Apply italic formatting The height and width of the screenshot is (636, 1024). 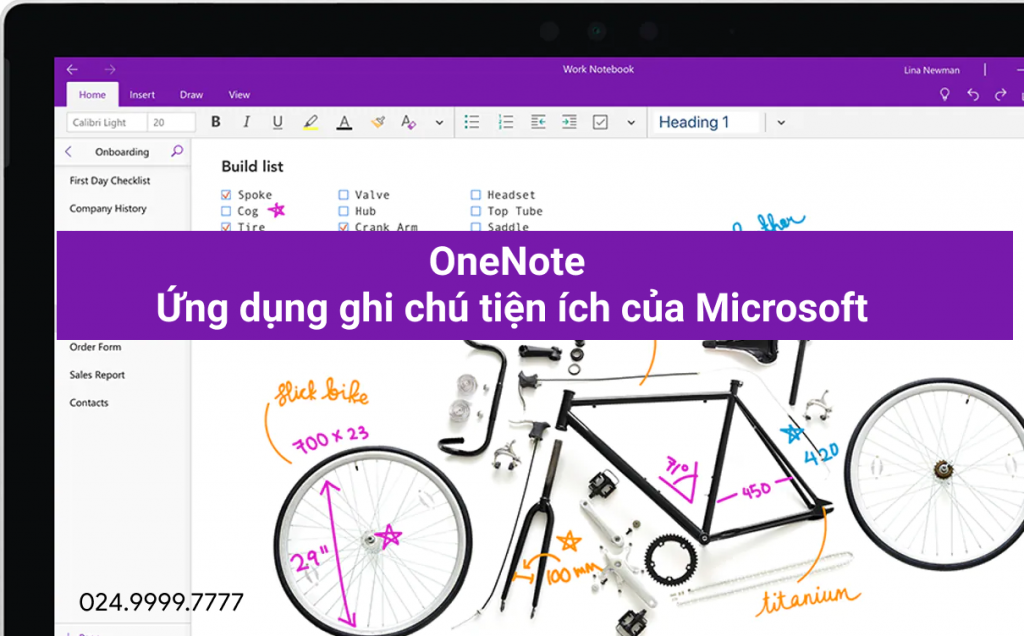(x=247, y=121)
